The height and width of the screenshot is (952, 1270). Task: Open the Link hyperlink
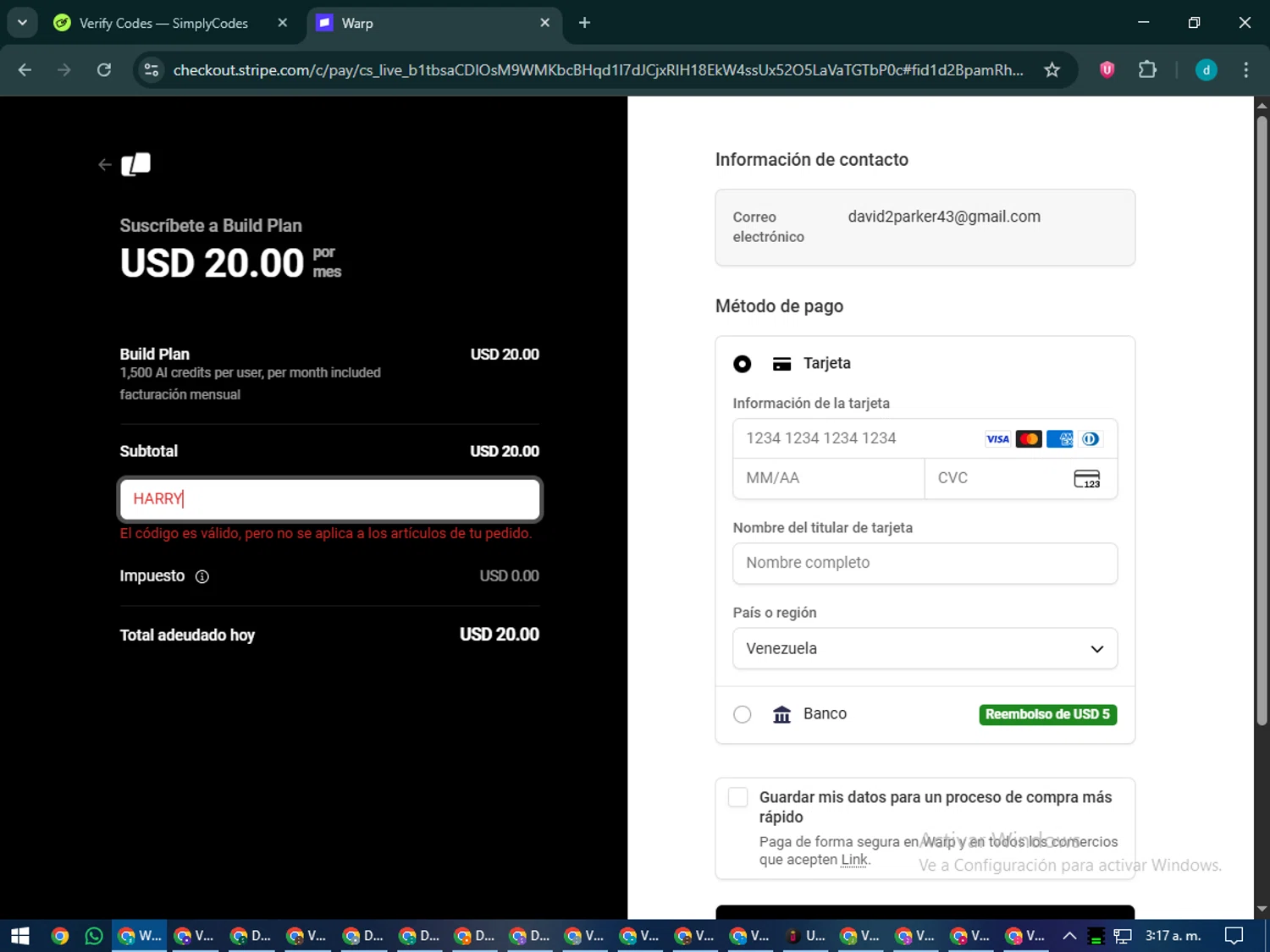point(854,860)
